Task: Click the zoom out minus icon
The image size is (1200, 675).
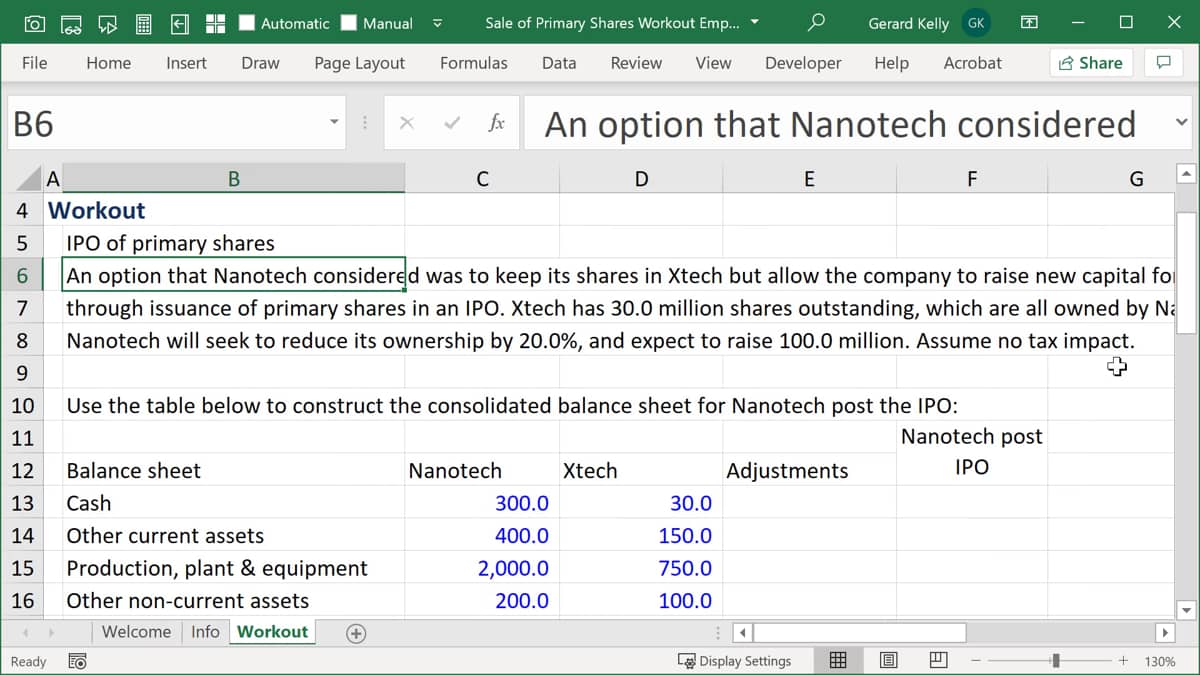Action: (977, 661)
